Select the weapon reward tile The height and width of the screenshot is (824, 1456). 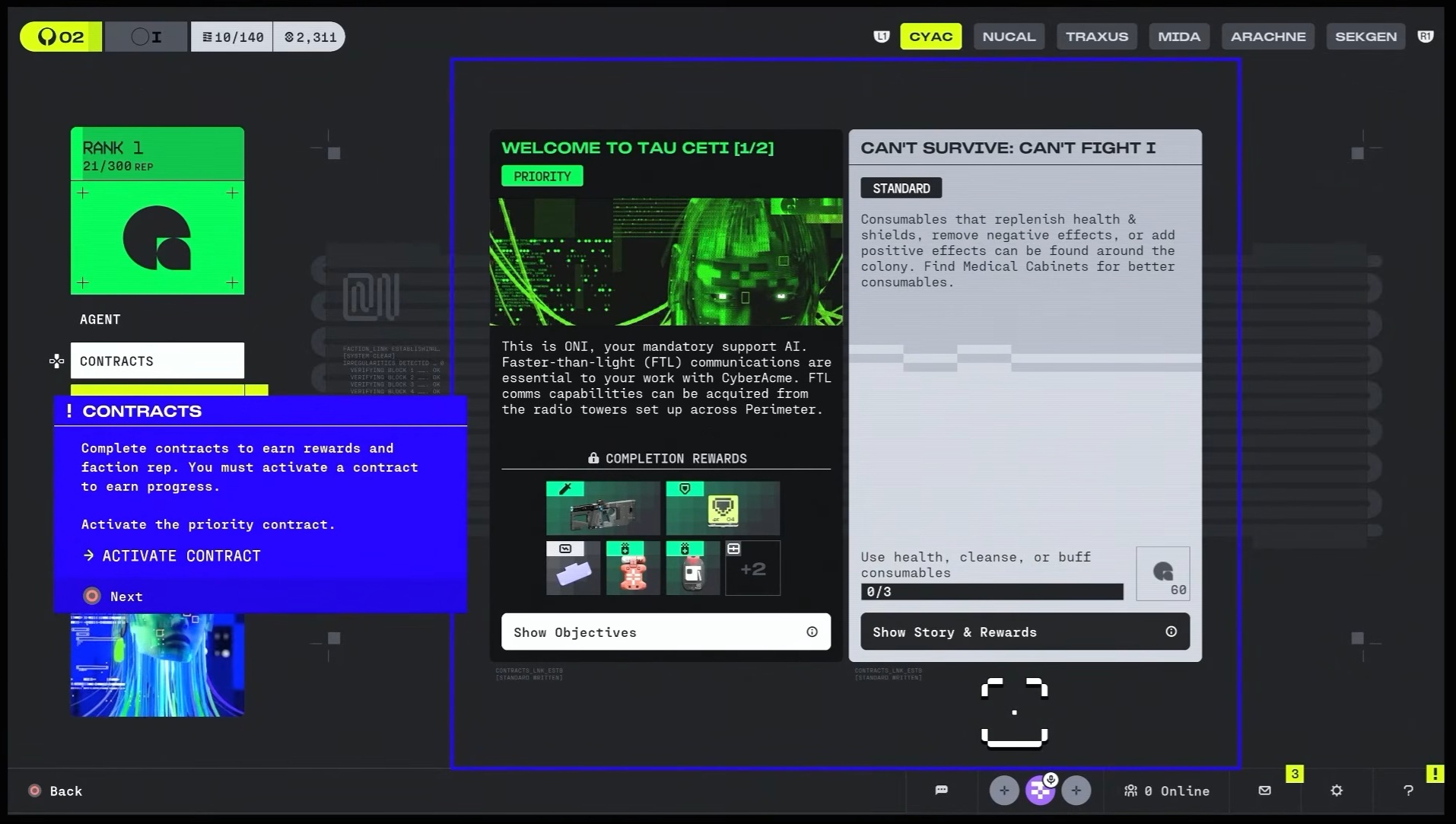point(603,507)
